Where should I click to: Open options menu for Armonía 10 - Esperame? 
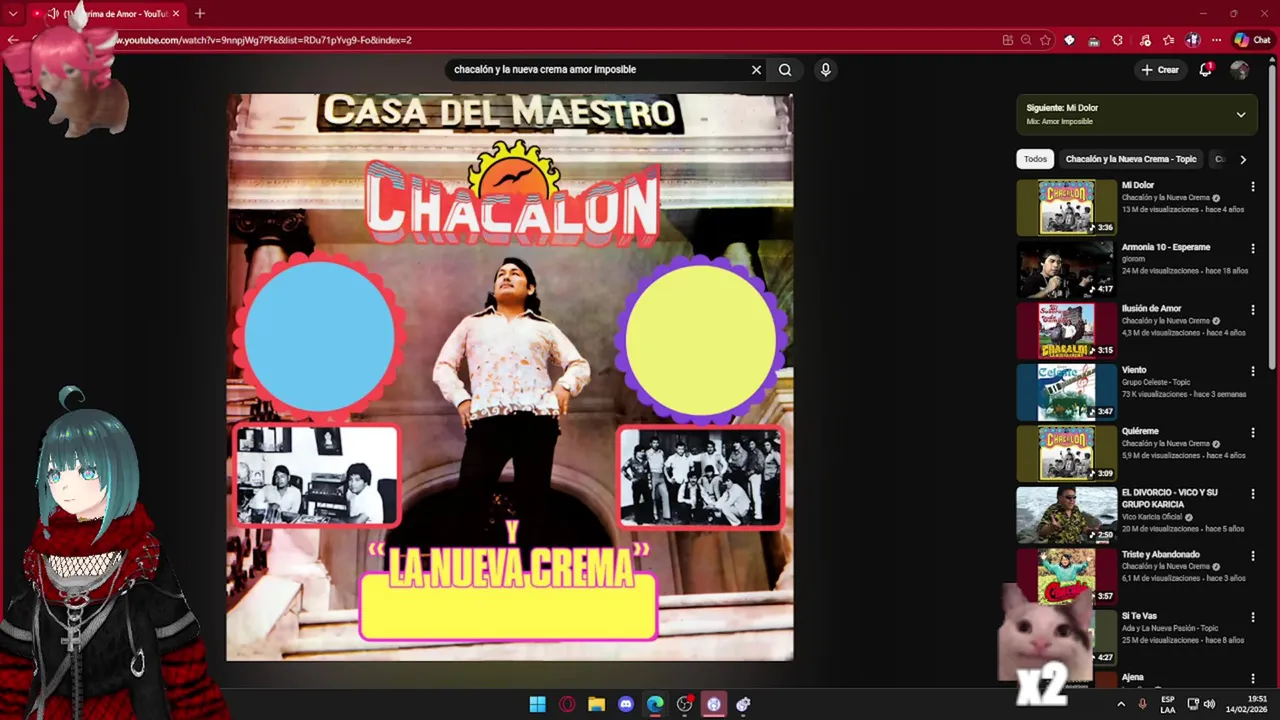tap(1253, 248)
